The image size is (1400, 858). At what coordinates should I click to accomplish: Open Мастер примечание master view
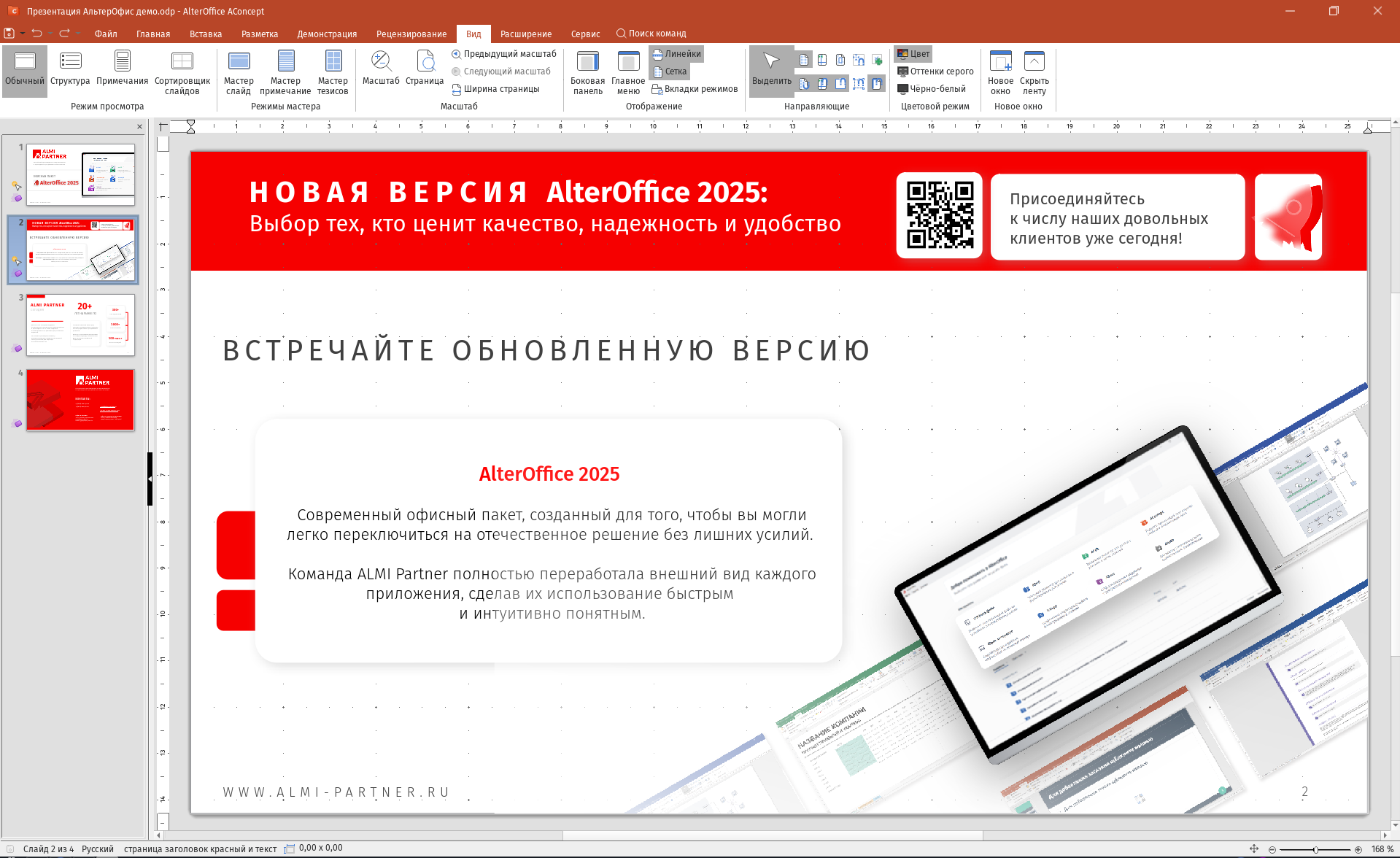(x=285, y=71)
